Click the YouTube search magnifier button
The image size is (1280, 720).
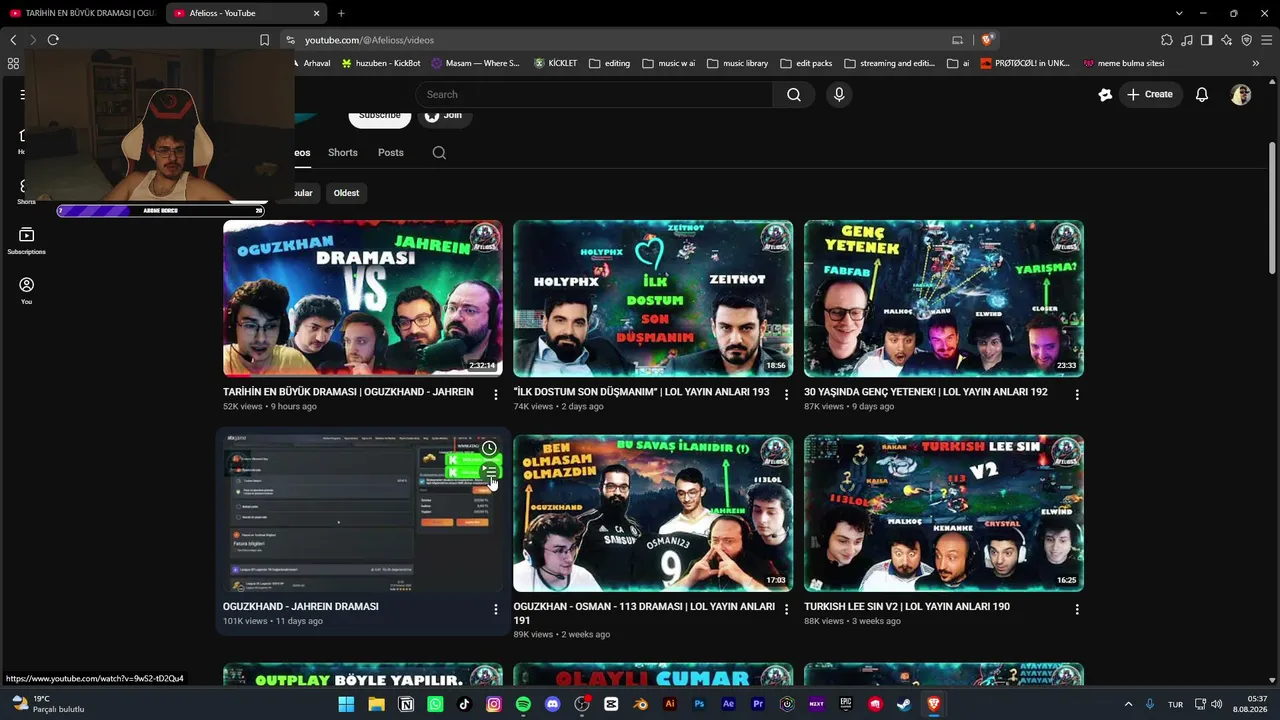click(x=794, y=95)
